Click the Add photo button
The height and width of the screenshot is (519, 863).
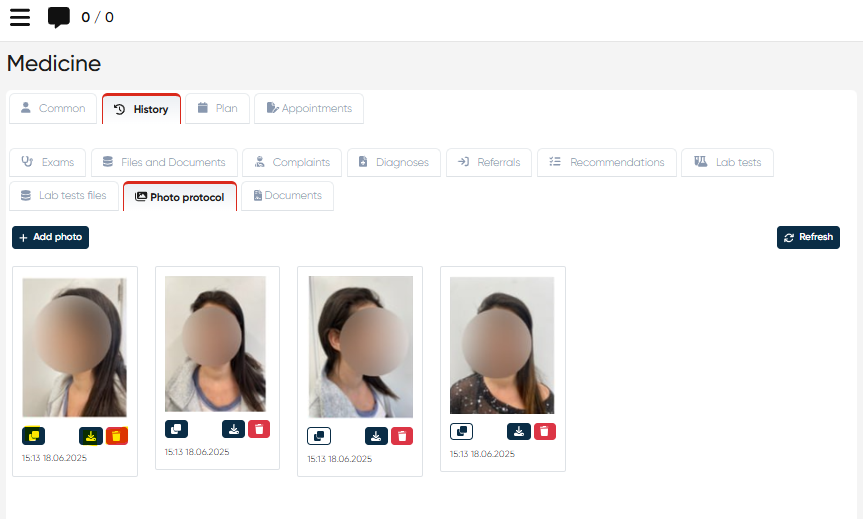(x=50, y=238)
